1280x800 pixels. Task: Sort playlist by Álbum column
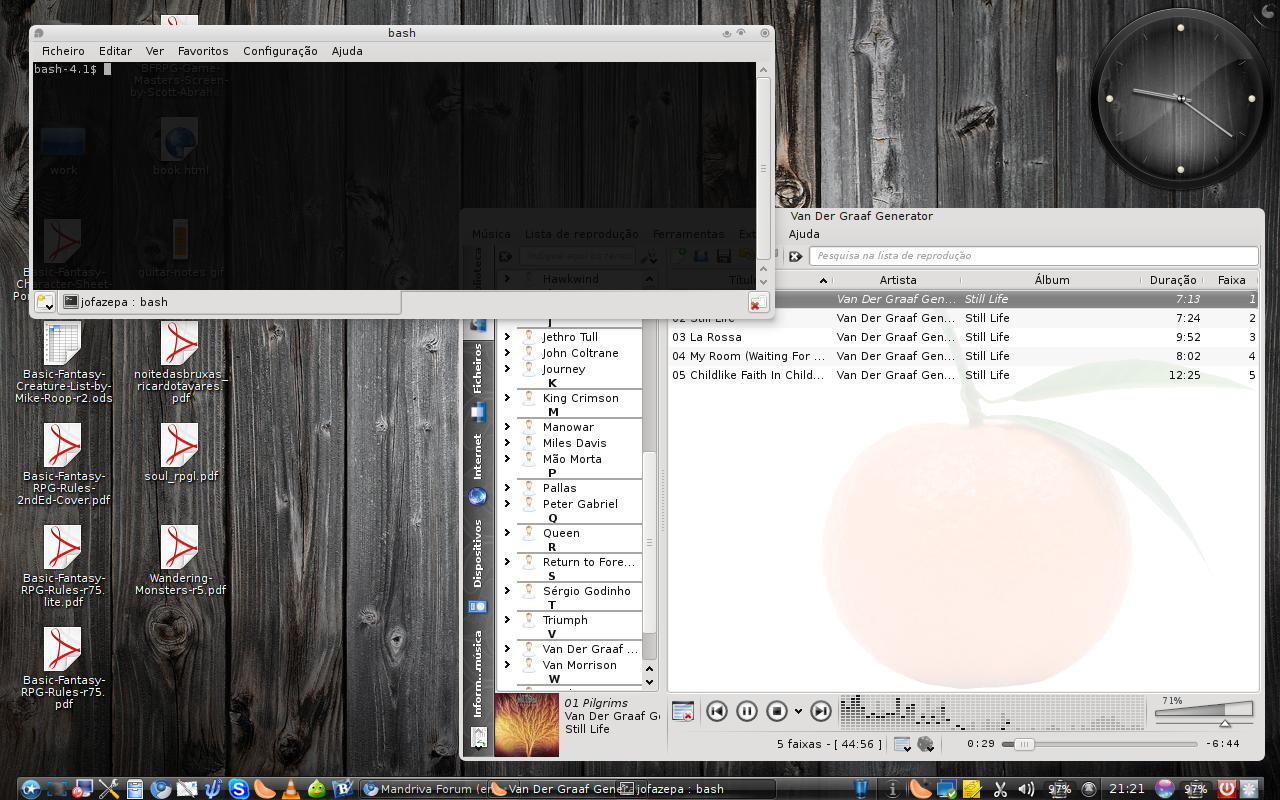pos(1052,280)
